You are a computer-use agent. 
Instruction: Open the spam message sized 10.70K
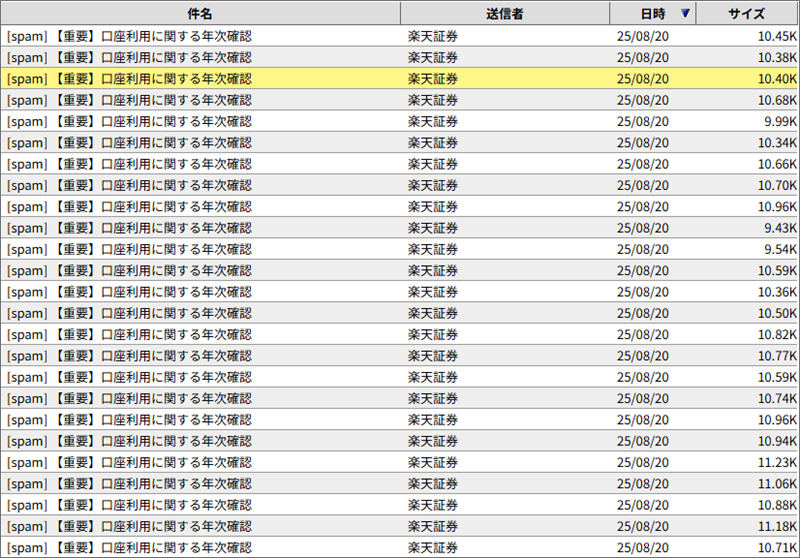(x=399, y=186)
